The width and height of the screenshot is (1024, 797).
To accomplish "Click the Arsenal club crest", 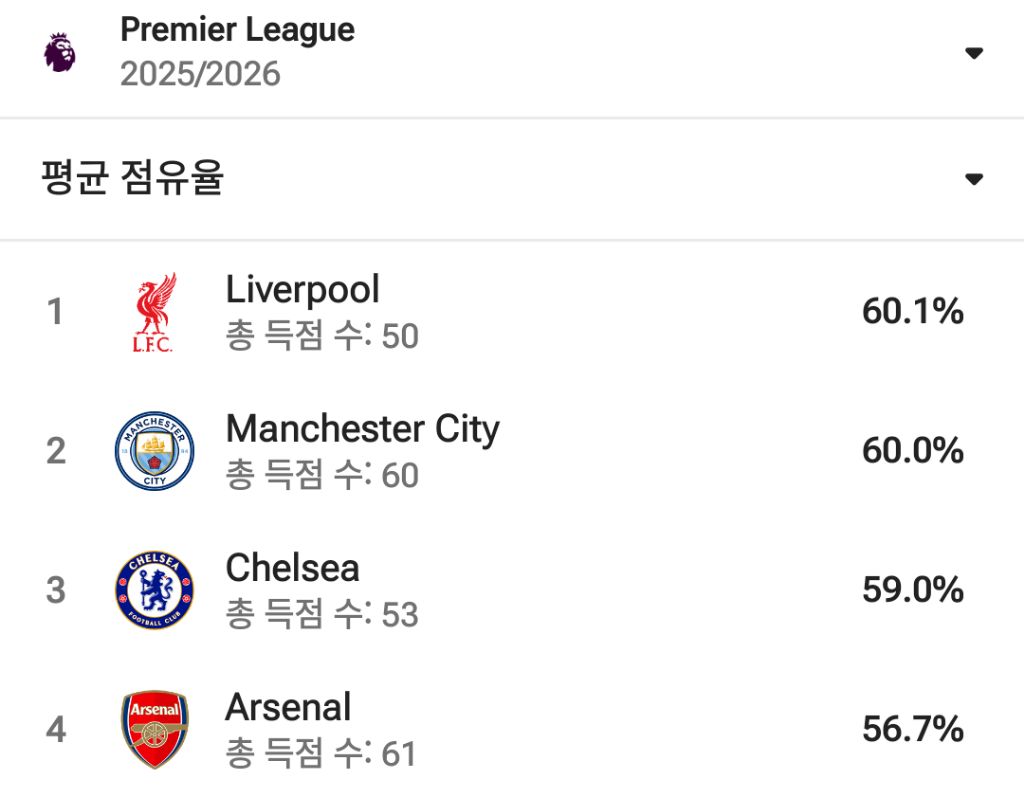I will pos(154,729).
